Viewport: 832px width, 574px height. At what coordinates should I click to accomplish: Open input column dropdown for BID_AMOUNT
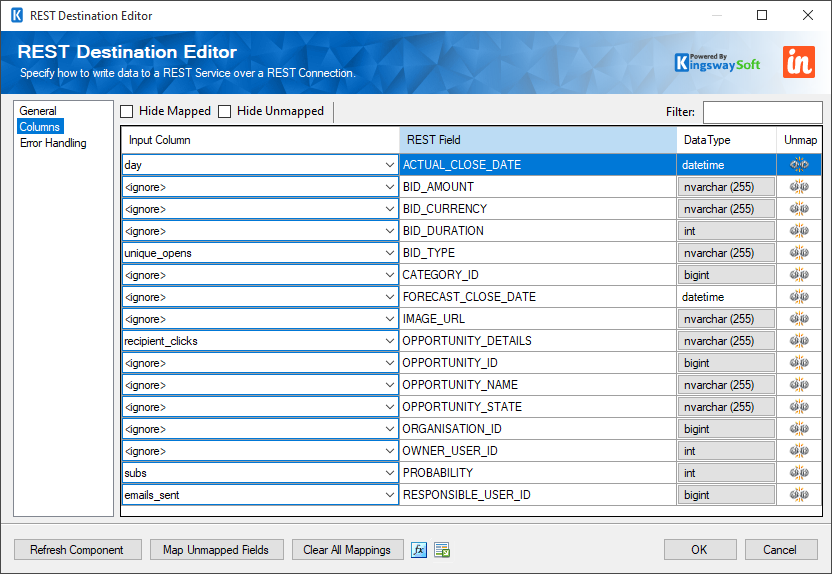(389, 187)
